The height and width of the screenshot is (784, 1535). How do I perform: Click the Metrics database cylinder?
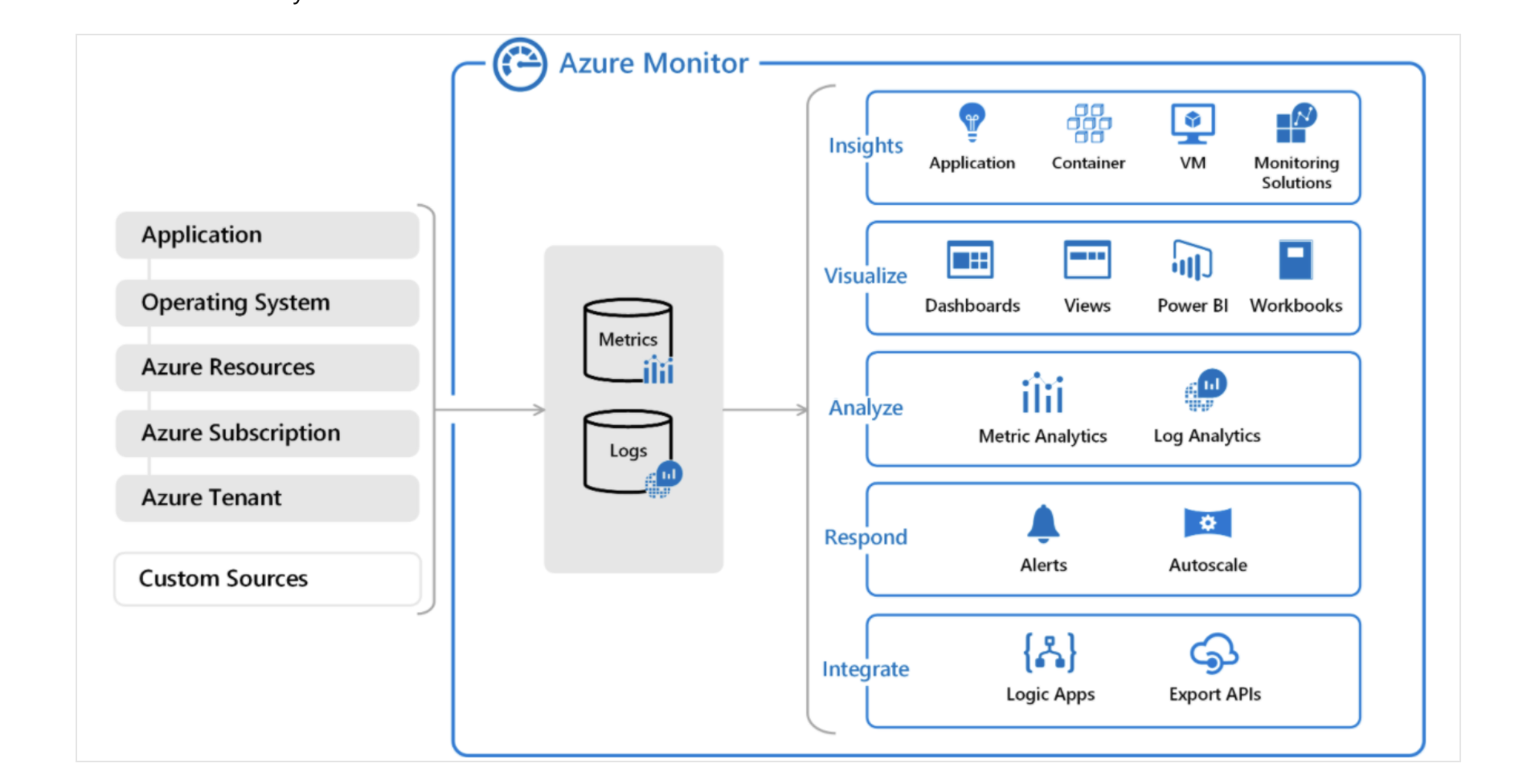click(628, 341)
